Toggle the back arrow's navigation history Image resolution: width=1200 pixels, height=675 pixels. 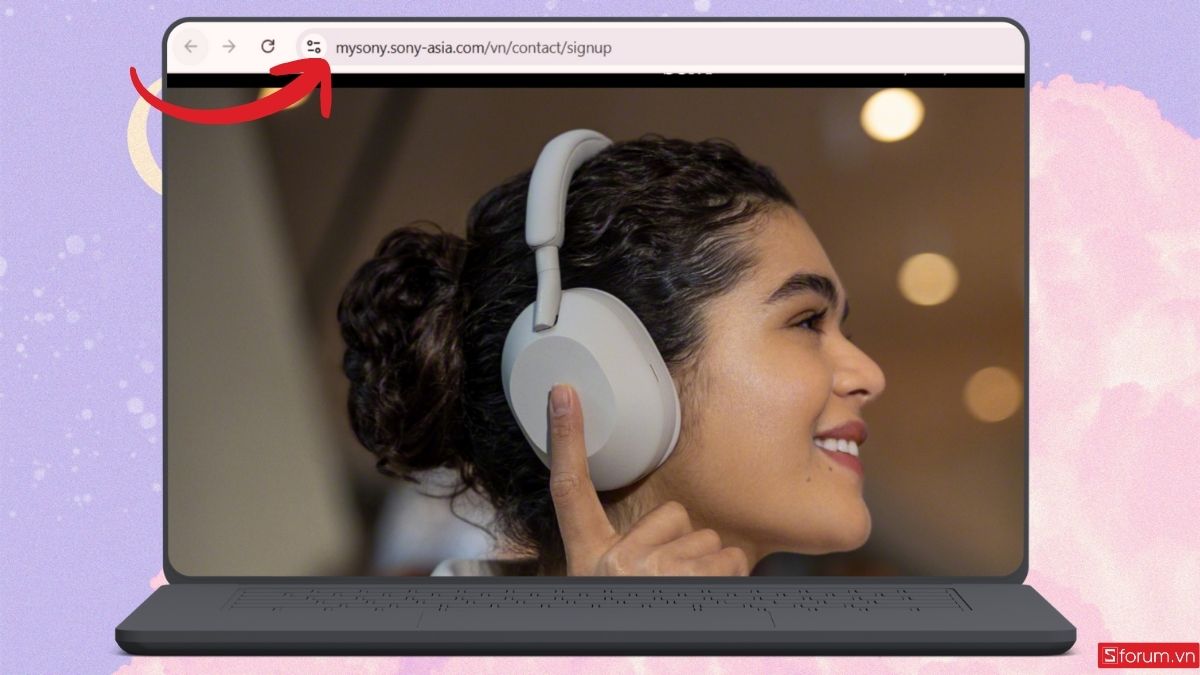click(x=190, y=46)
